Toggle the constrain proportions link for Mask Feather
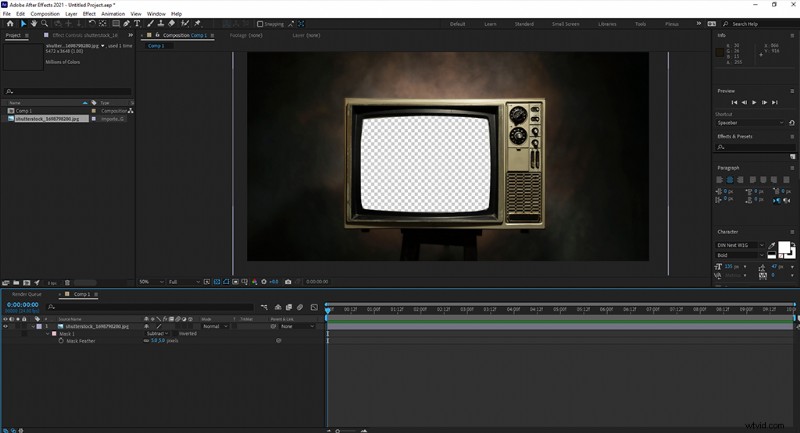The width and height of the screenshot is (800, 433). 146,341
